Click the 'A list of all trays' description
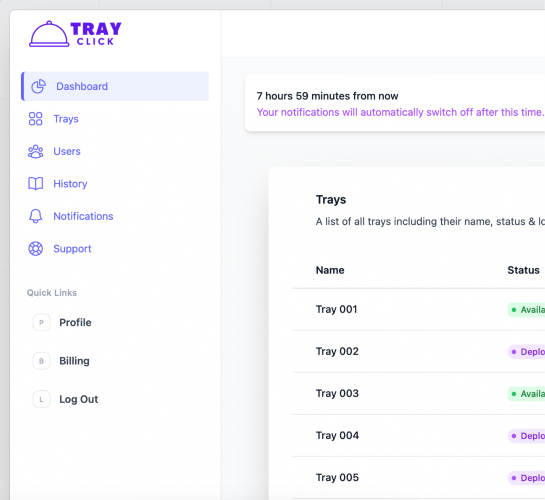545x500 pixels. point(430,221)
